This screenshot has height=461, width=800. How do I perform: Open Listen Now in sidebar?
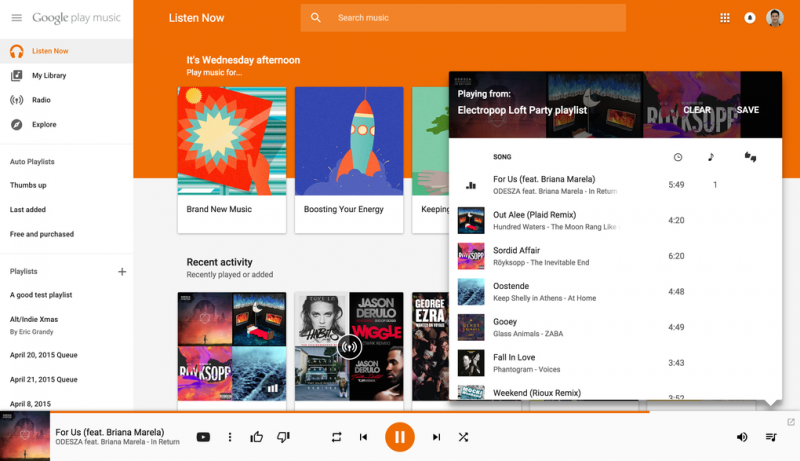pyautogui.click(x=66, y=51)
